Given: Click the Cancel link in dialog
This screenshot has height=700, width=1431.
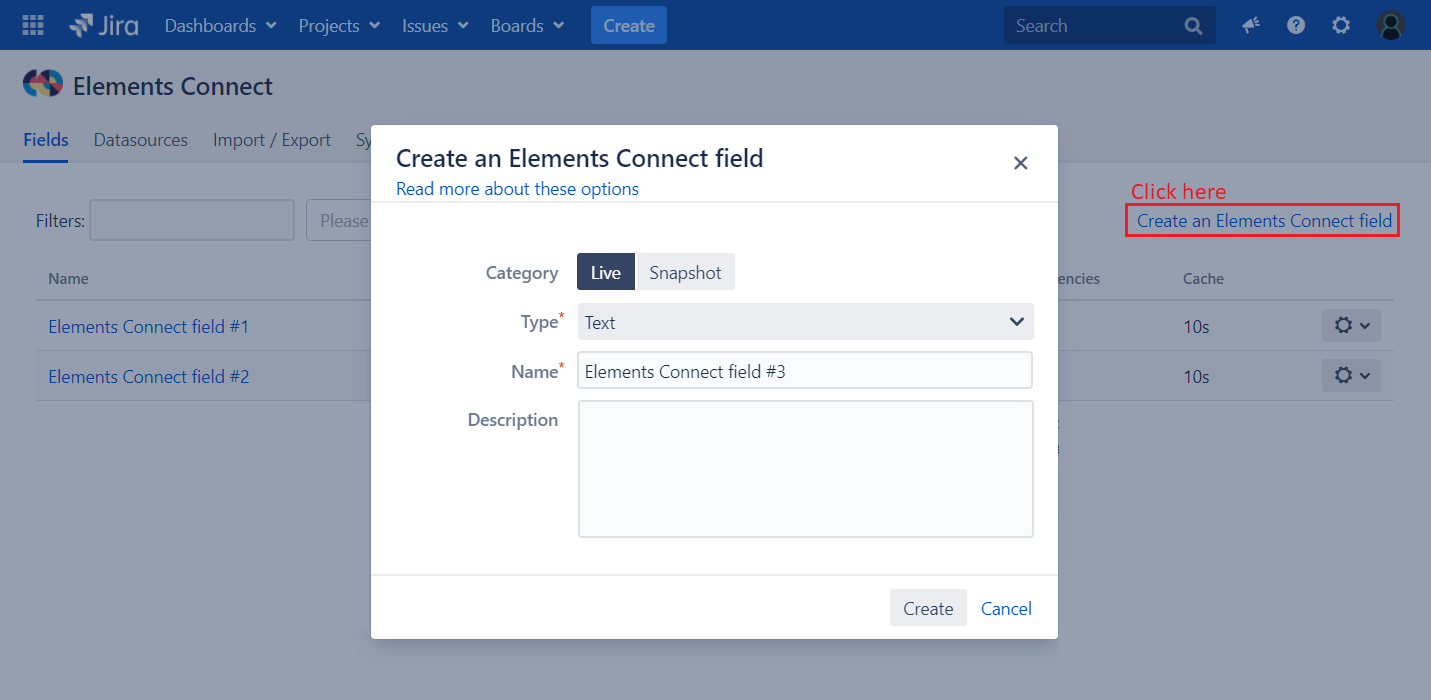Looking at the screenshot, I should [x=1006, y=608].
